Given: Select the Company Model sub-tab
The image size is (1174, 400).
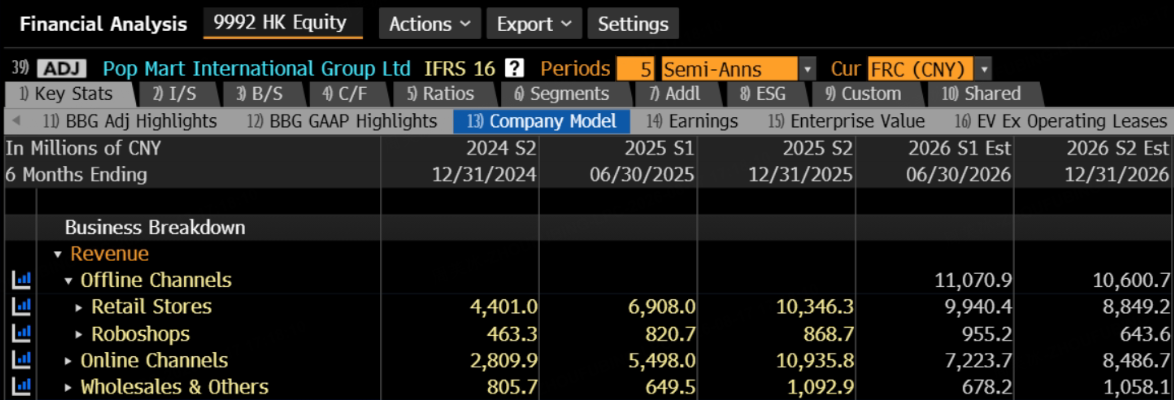Looking at the screenshot, I should pyautogui.click(x=541, y=121).
